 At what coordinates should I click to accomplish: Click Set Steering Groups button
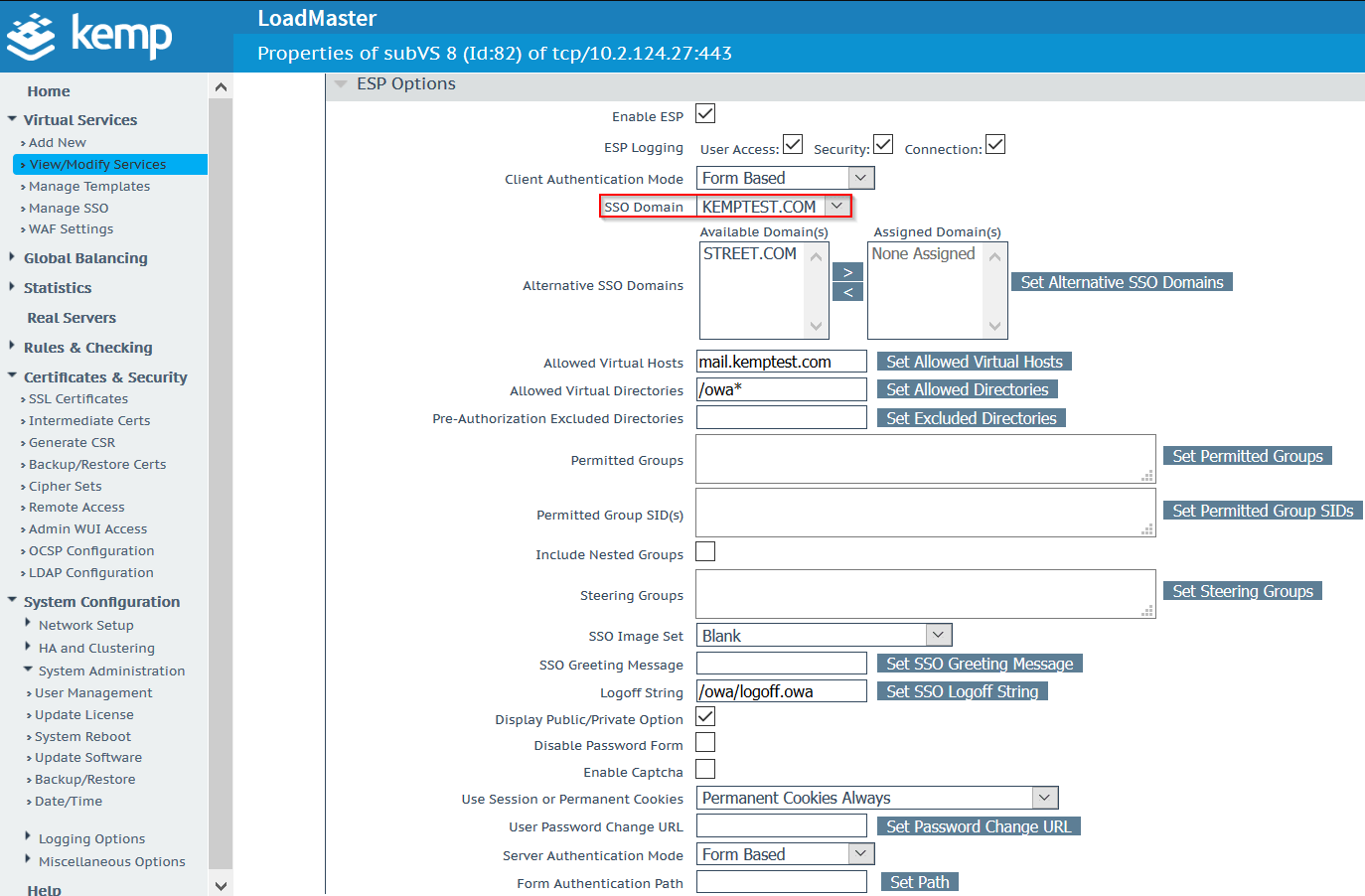1243,591
